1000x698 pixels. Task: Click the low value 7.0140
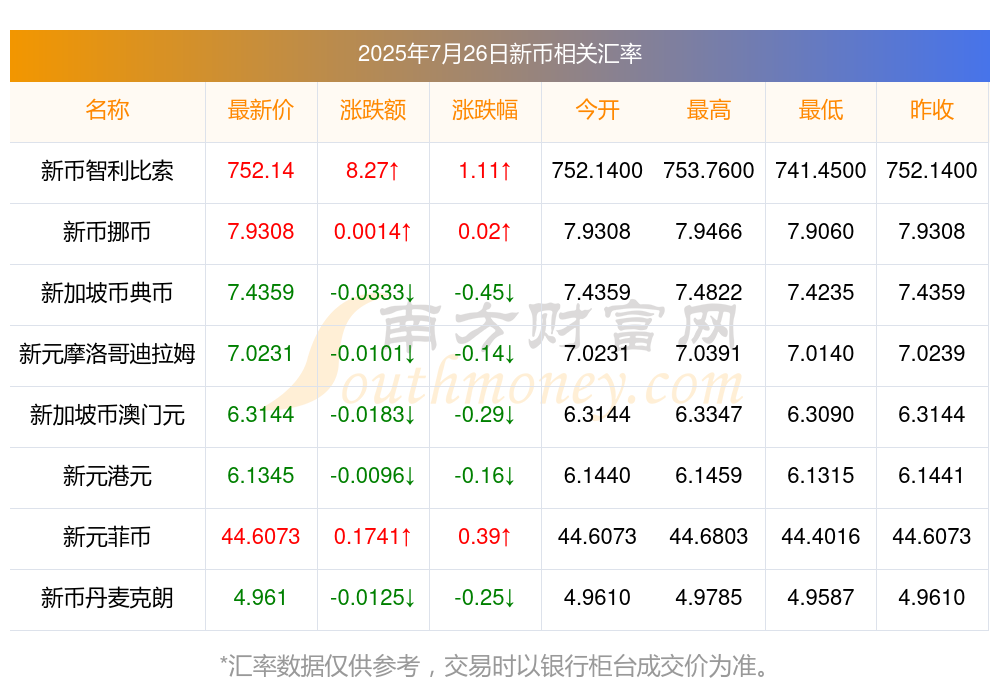(x=821, y=353)
